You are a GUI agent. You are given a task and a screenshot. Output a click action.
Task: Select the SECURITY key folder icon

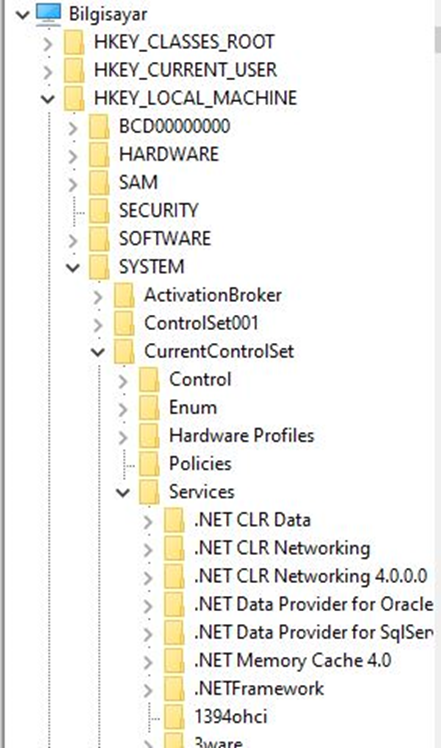[x=99, y=210]
